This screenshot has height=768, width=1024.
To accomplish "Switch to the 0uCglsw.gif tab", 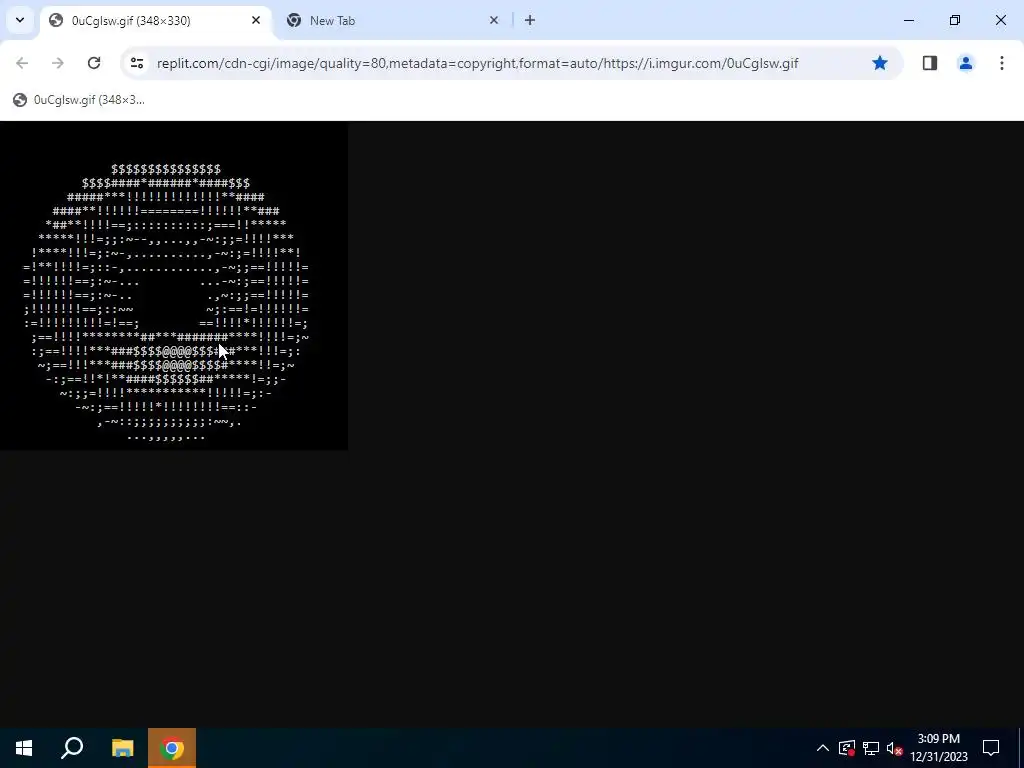I will (x=157, y=20).
